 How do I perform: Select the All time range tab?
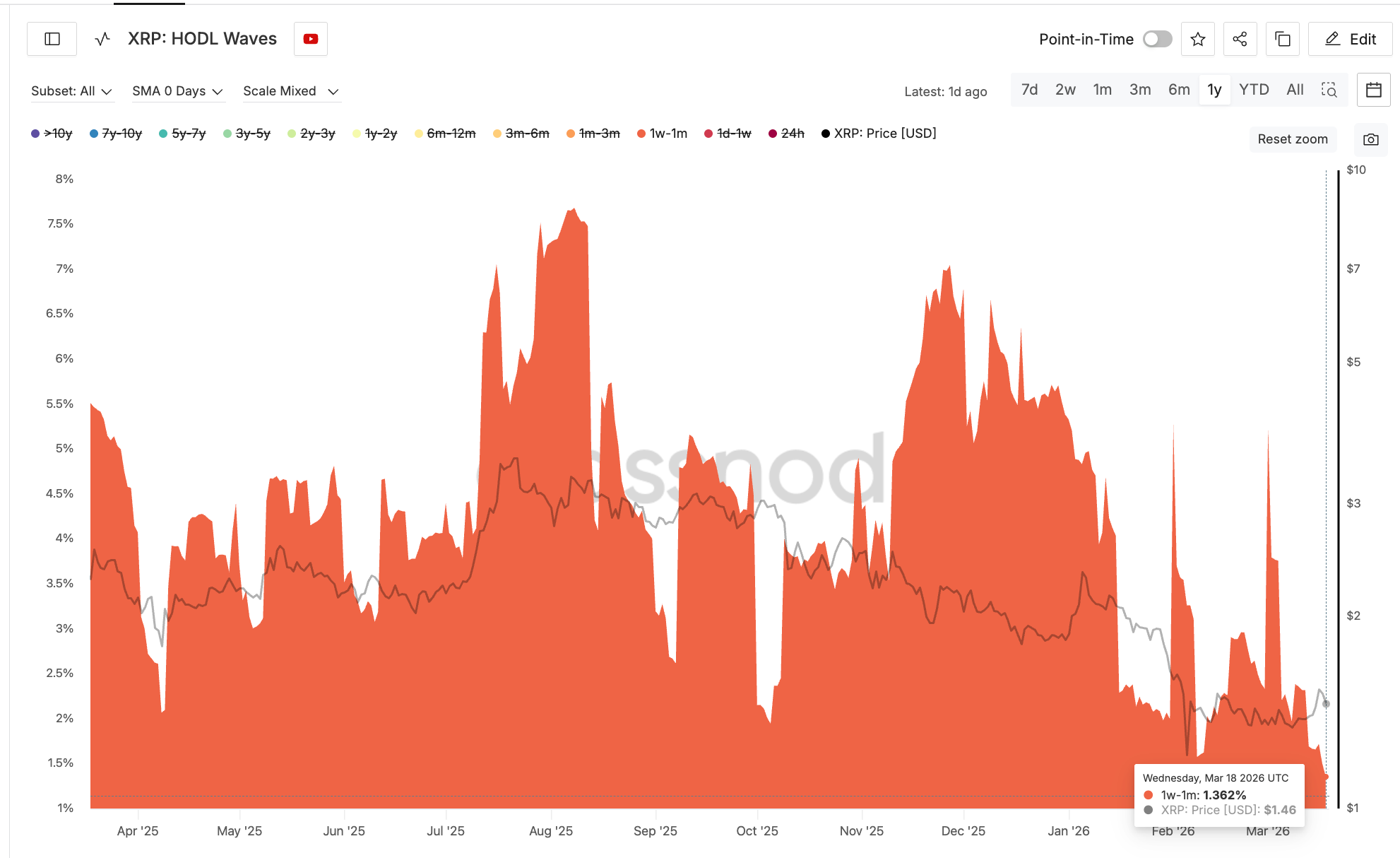point(1294,90)
